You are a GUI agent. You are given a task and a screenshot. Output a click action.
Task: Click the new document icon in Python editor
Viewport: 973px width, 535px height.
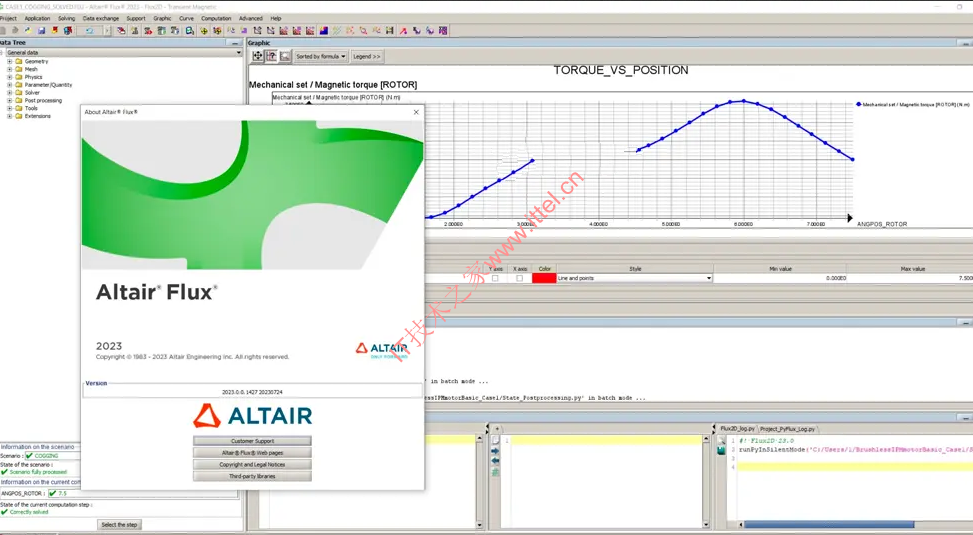(495, 439)
